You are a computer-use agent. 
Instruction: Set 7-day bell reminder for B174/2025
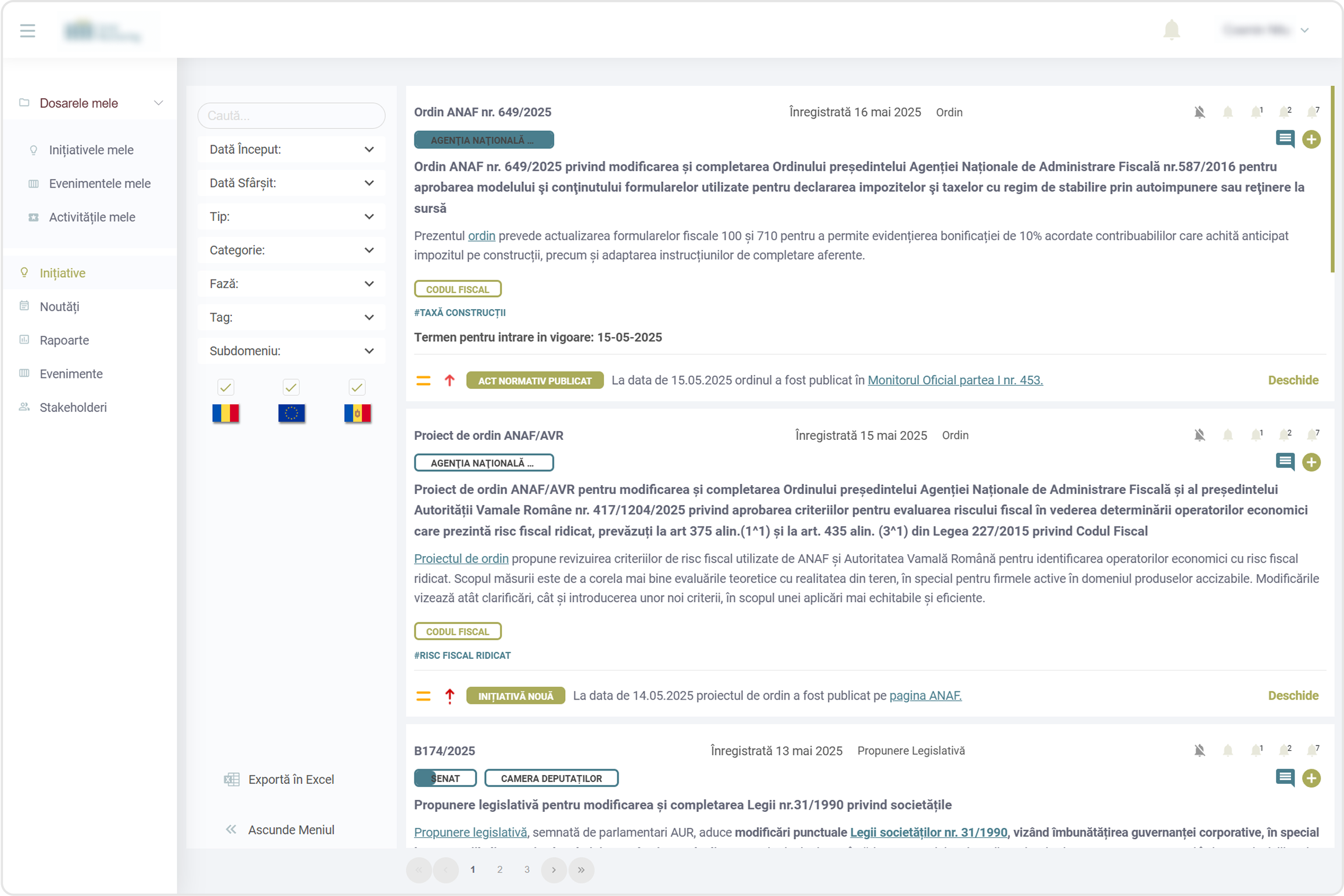[x=1313, y=751]
